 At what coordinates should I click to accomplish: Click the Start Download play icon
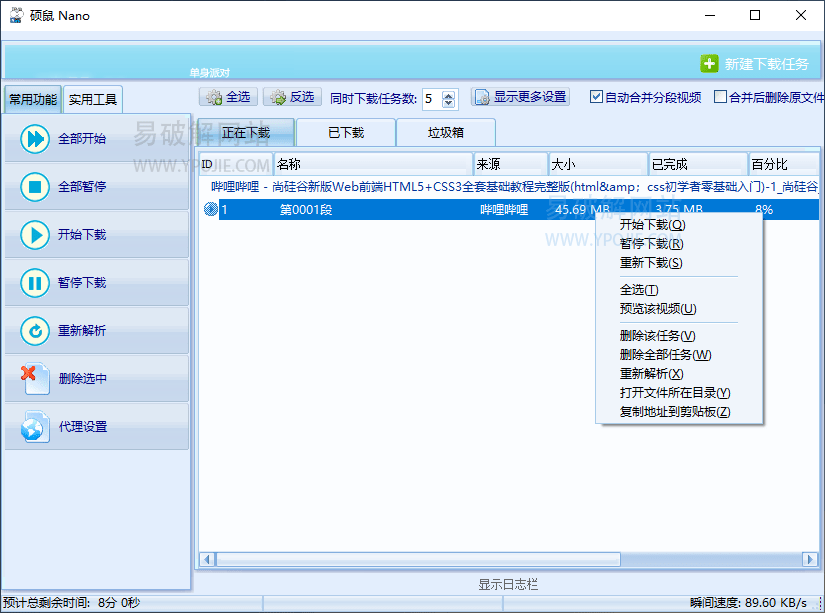[35, 235]
